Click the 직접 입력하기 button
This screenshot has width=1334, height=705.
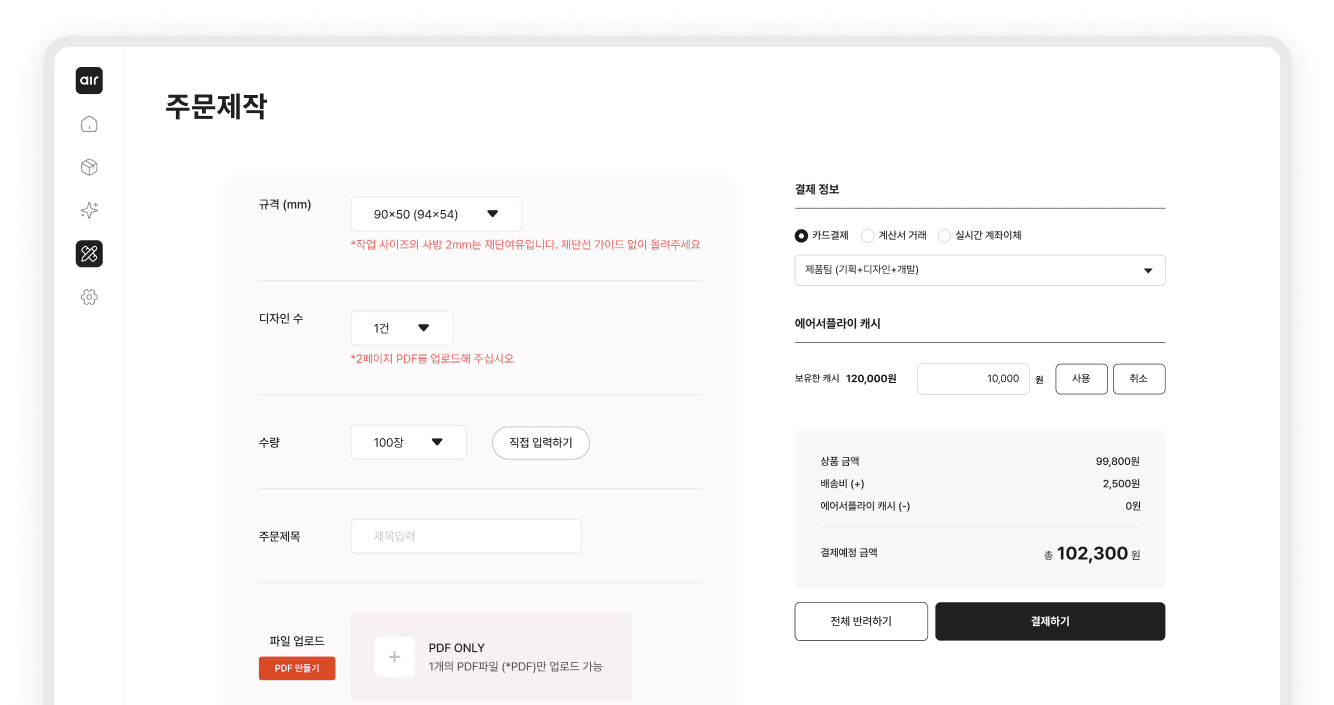541,442
